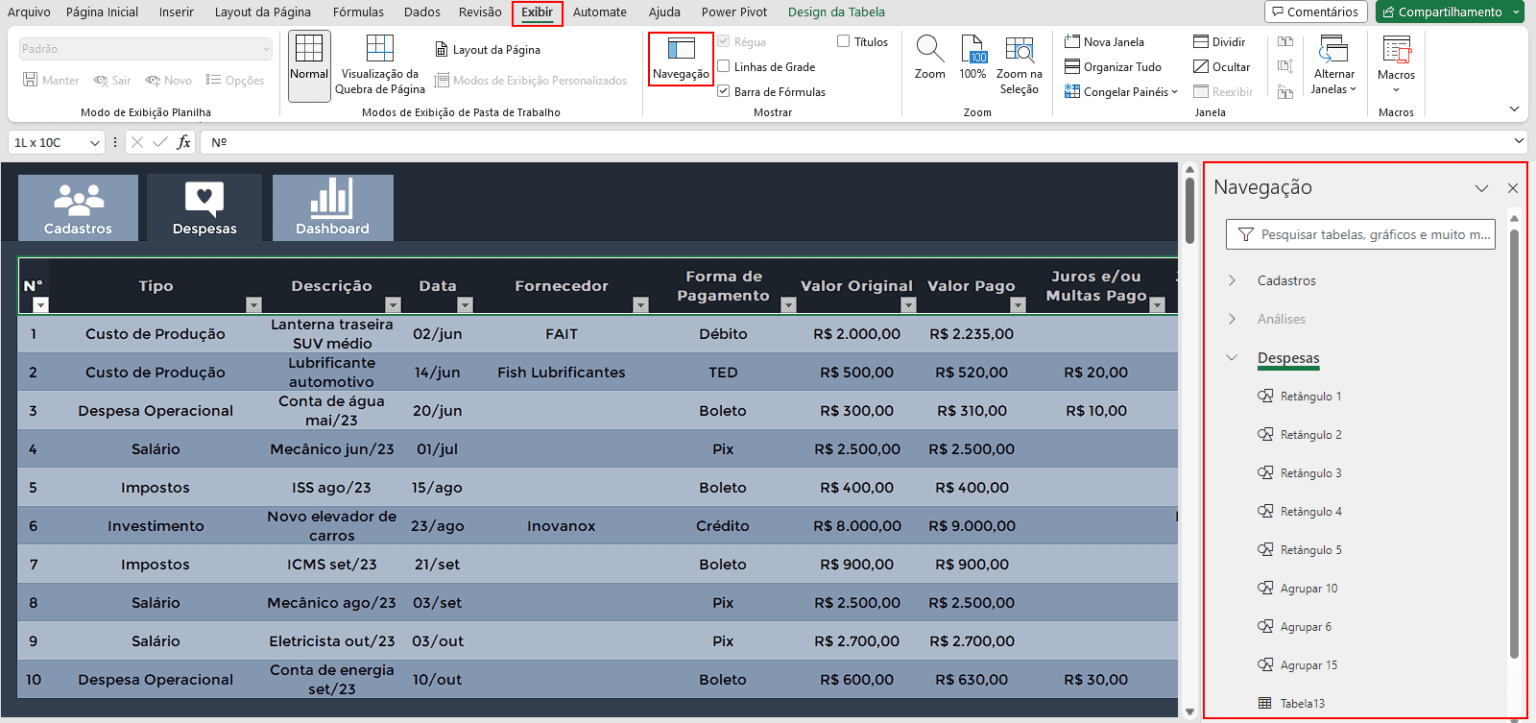Click the navigation search field
The height and width of the screenshot is (723, 1536).
1360,235
